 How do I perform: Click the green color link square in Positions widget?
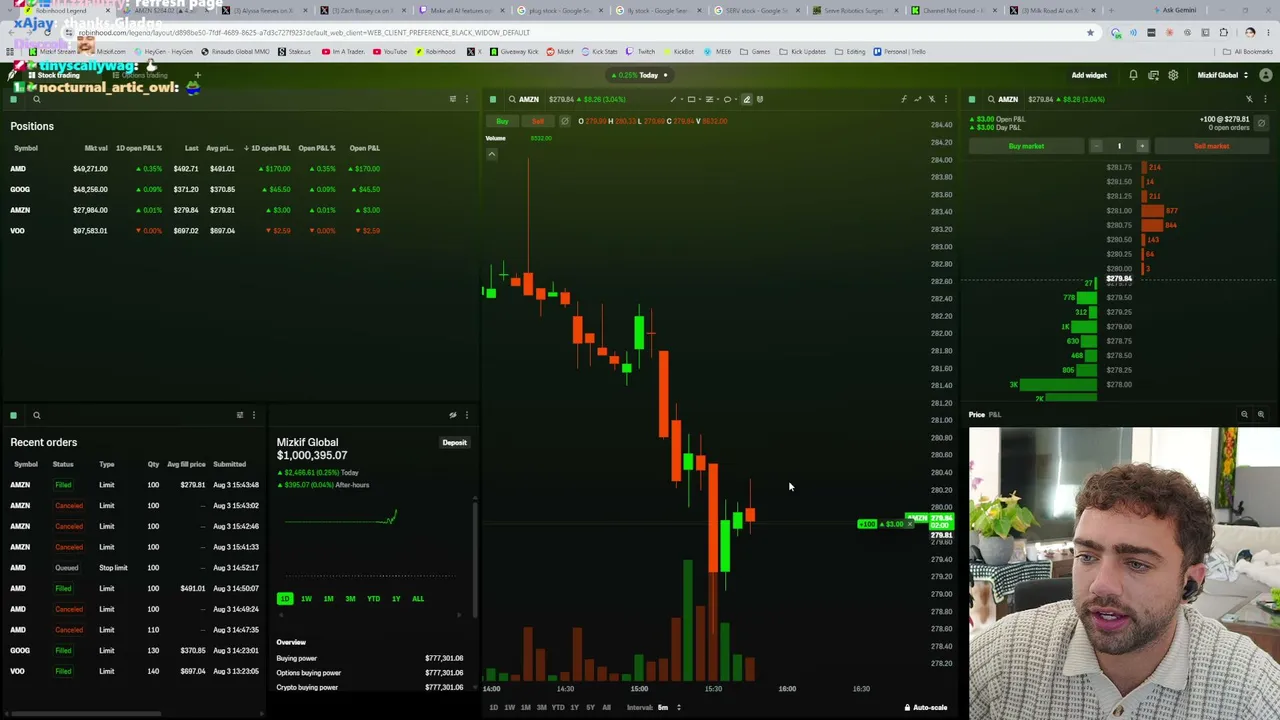coord(14,99)
